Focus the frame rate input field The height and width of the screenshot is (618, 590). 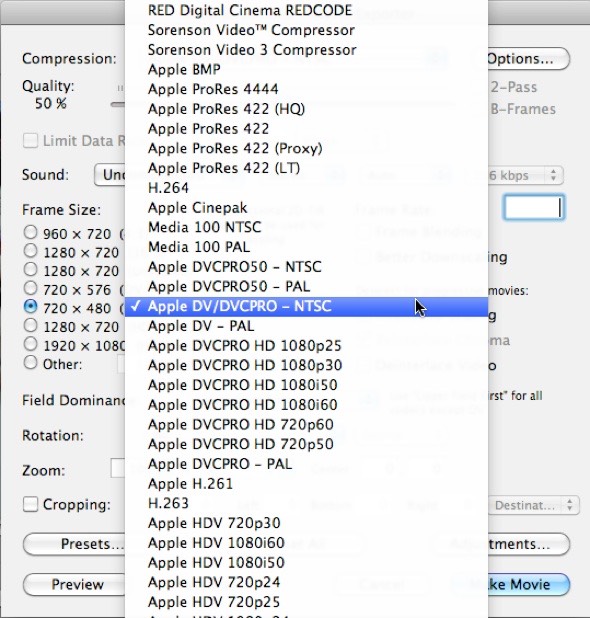click(534, 207)
